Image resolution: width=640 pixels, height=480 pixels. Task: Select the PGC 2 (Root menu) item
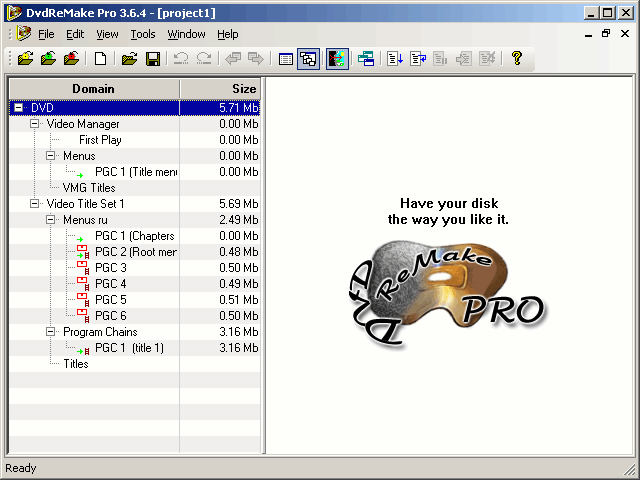(x=136, y=252)
